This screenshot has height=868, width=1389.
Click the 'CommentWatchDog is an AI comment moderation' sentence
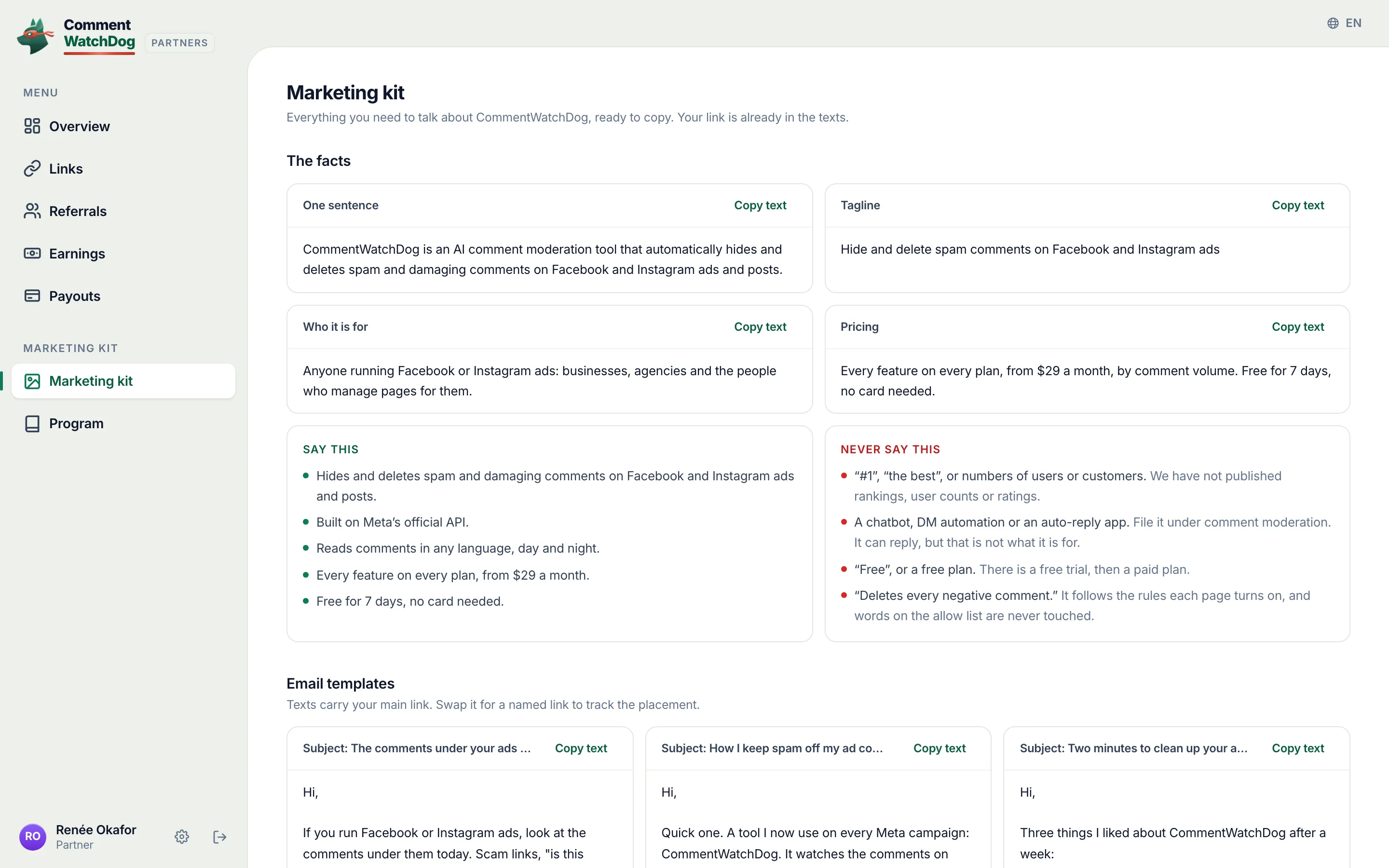click(x=543, y=259)
